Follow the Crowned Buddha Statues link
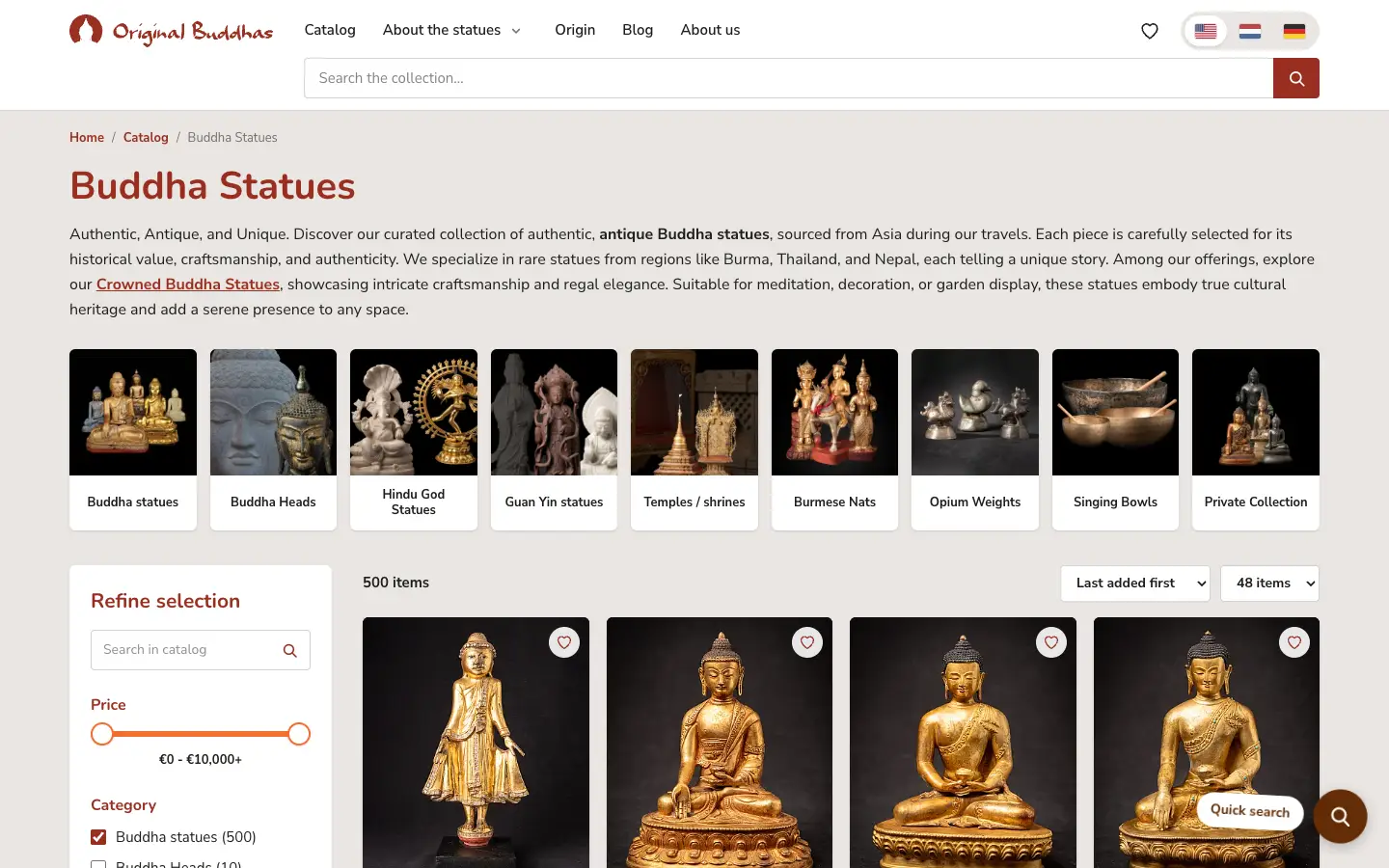 click(188, 285)
